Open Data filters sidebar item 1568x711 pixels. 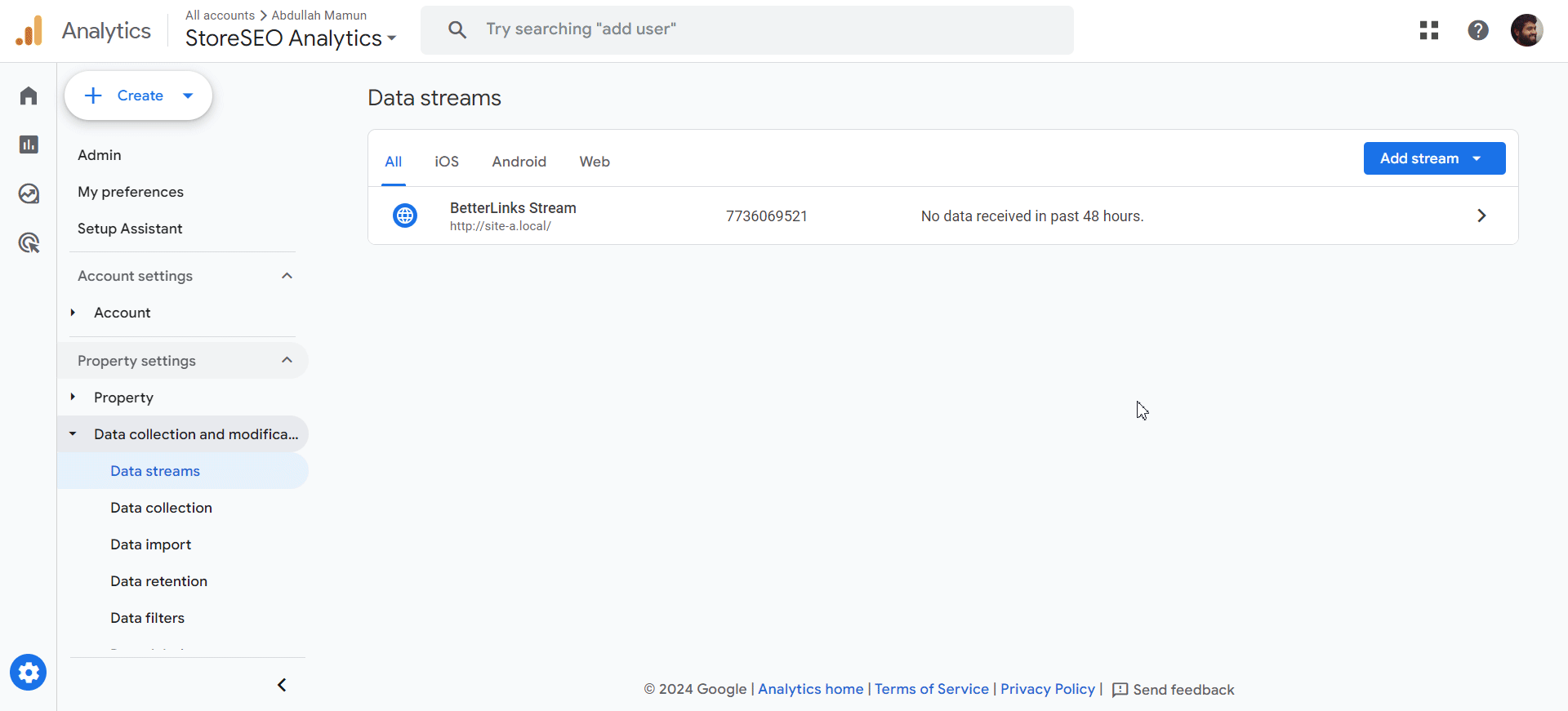[148, 618]
